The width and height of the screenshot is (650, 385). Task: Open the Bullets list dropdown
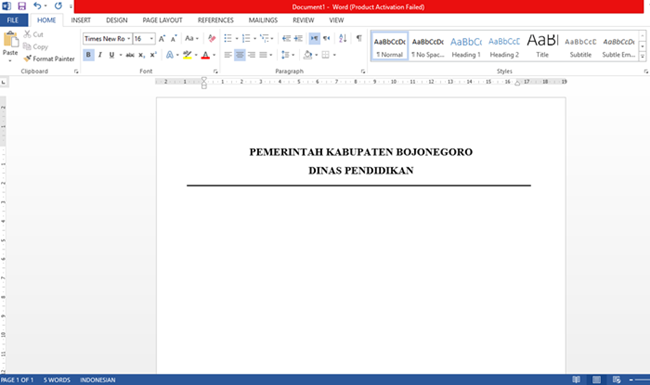(x=237, y=39)
